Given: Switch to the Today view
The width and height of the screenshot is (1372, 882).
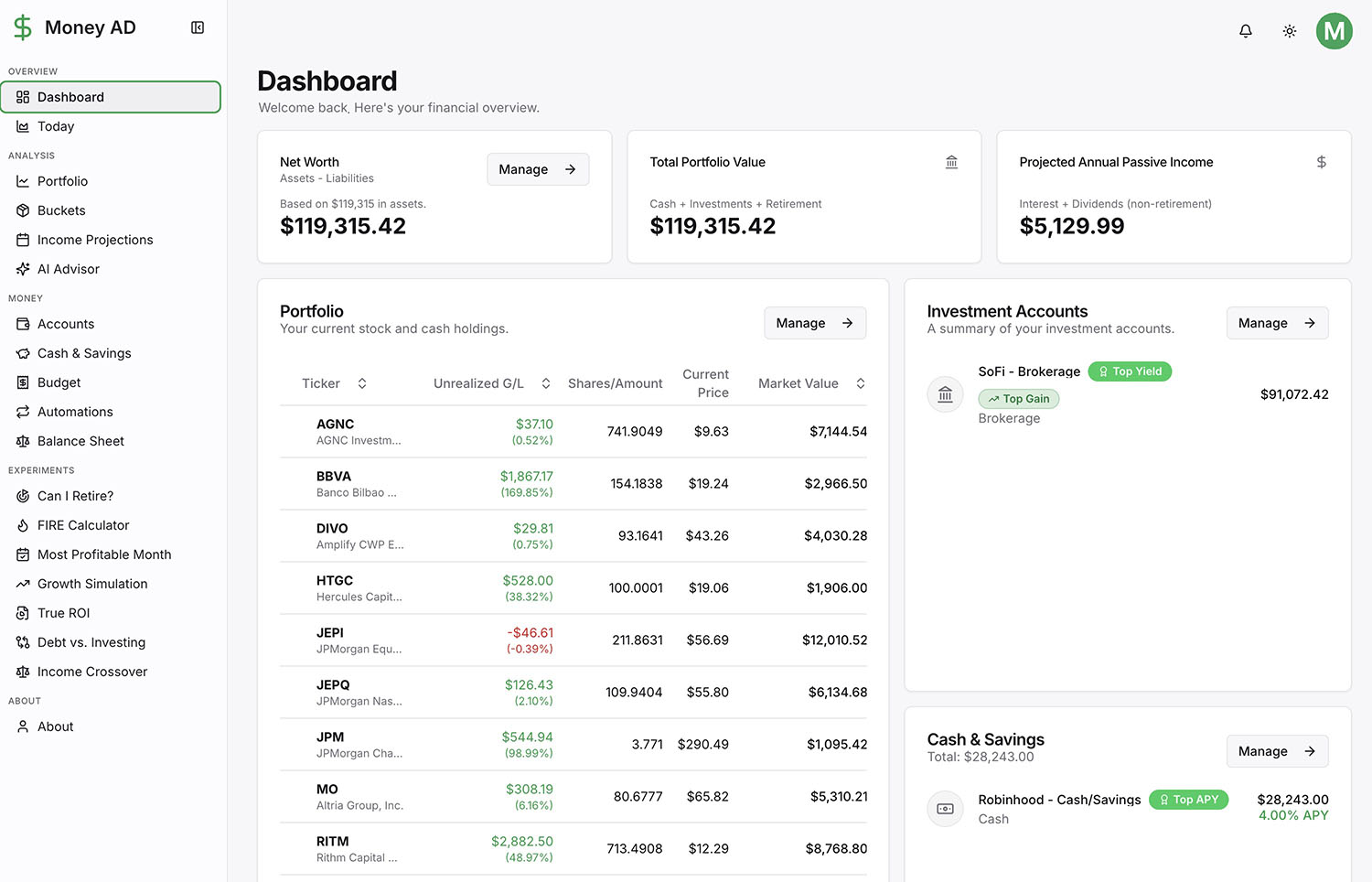Looking at the screenshot, I should (x=55, y=126).
